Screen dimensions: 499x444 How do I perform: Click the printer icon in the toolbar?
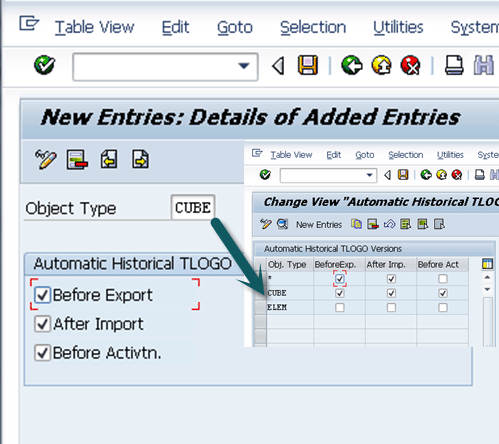[454, 65]
